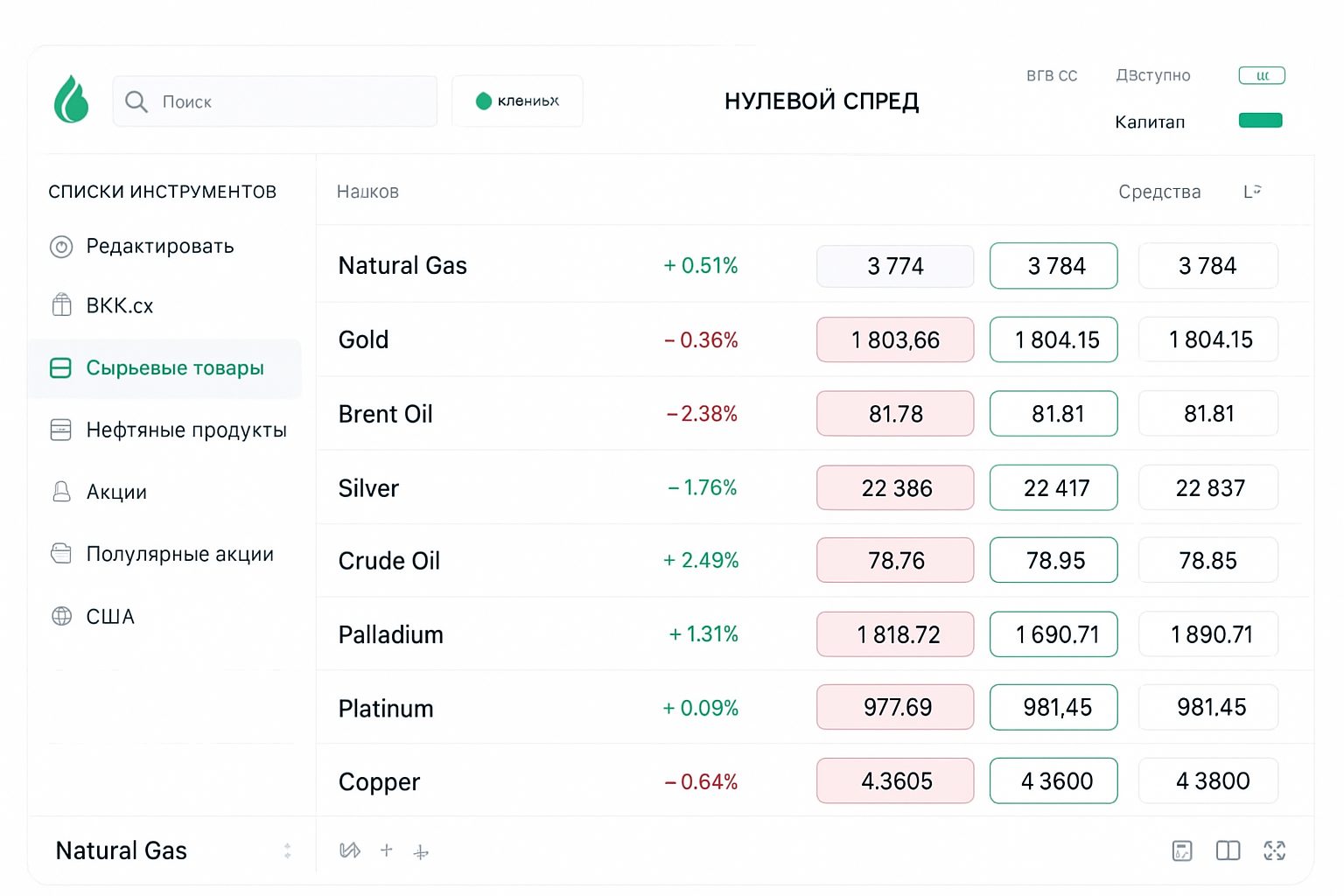Click the plus icon in the bottom toolbar
The image size is (1344, 896).
click(386, 850)
